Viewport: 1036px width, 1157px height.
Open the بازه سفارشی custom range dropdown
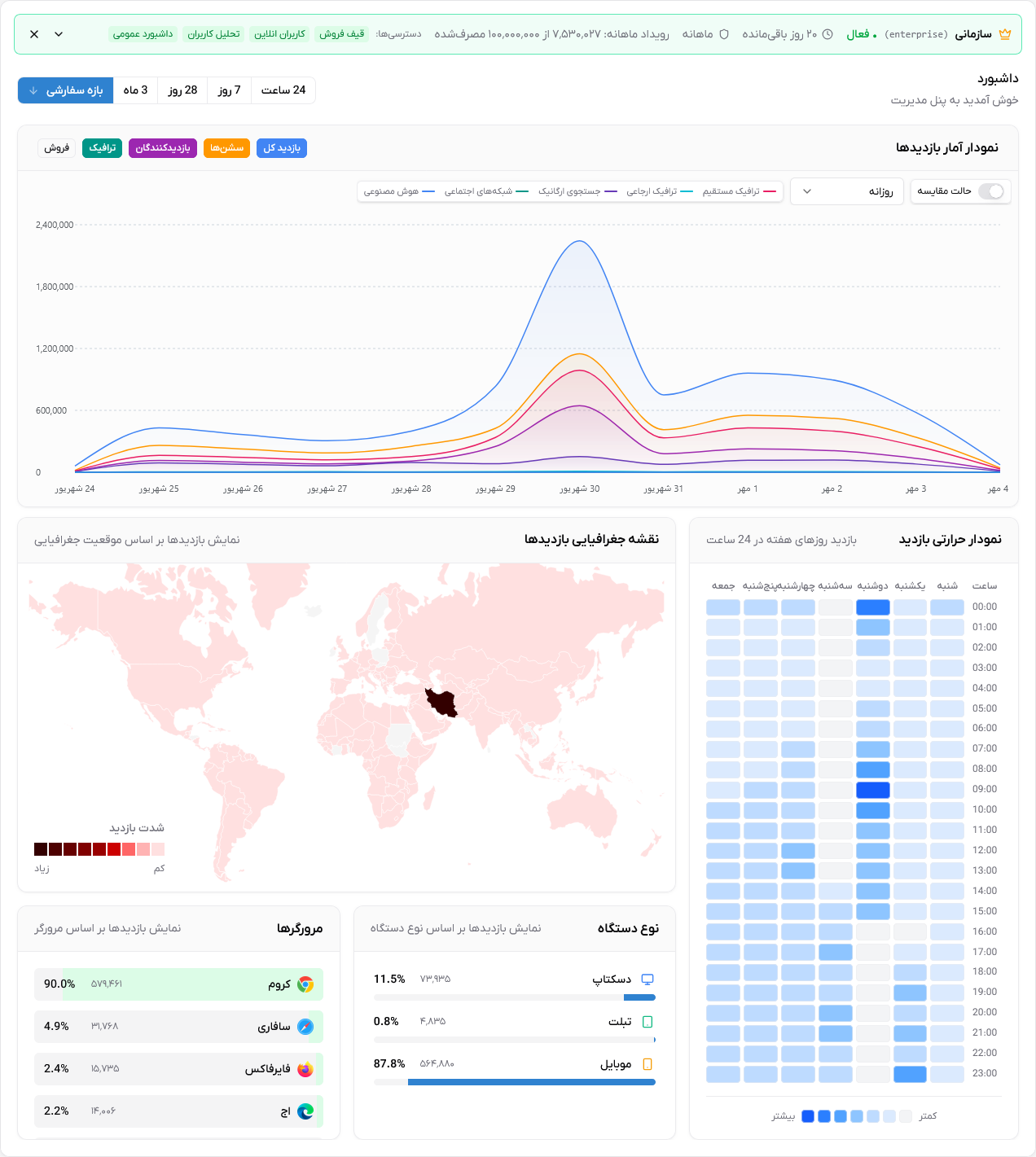[x=66, y=90]
